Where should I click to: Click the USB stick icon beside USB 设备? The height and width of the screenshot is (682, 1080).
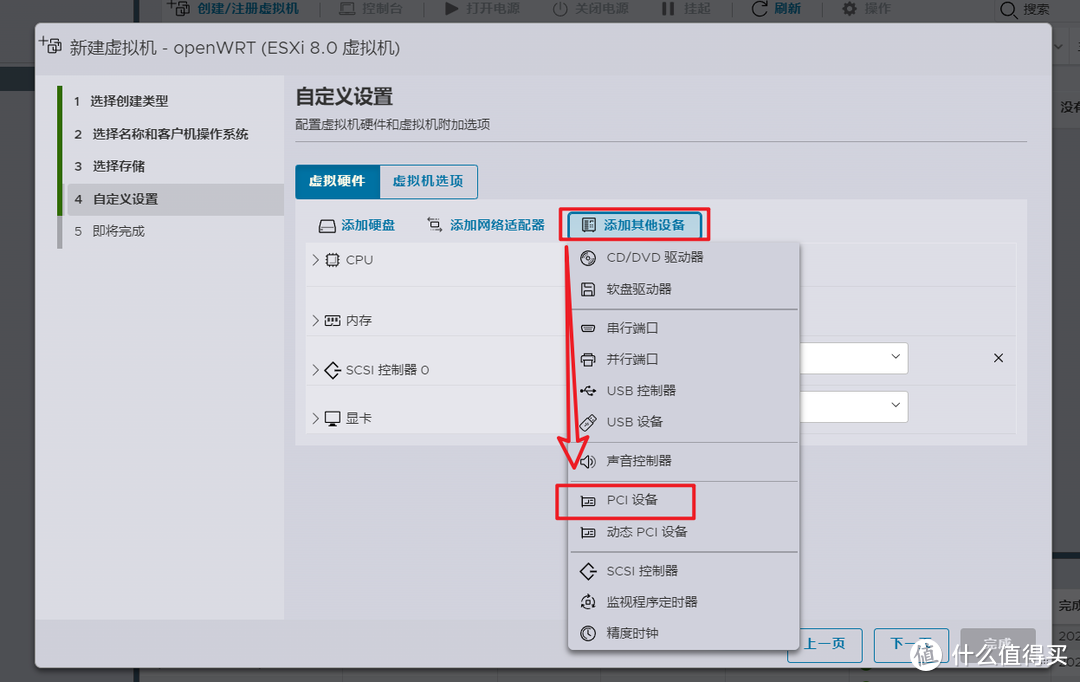pyautogui.click(x=588, y=422)
